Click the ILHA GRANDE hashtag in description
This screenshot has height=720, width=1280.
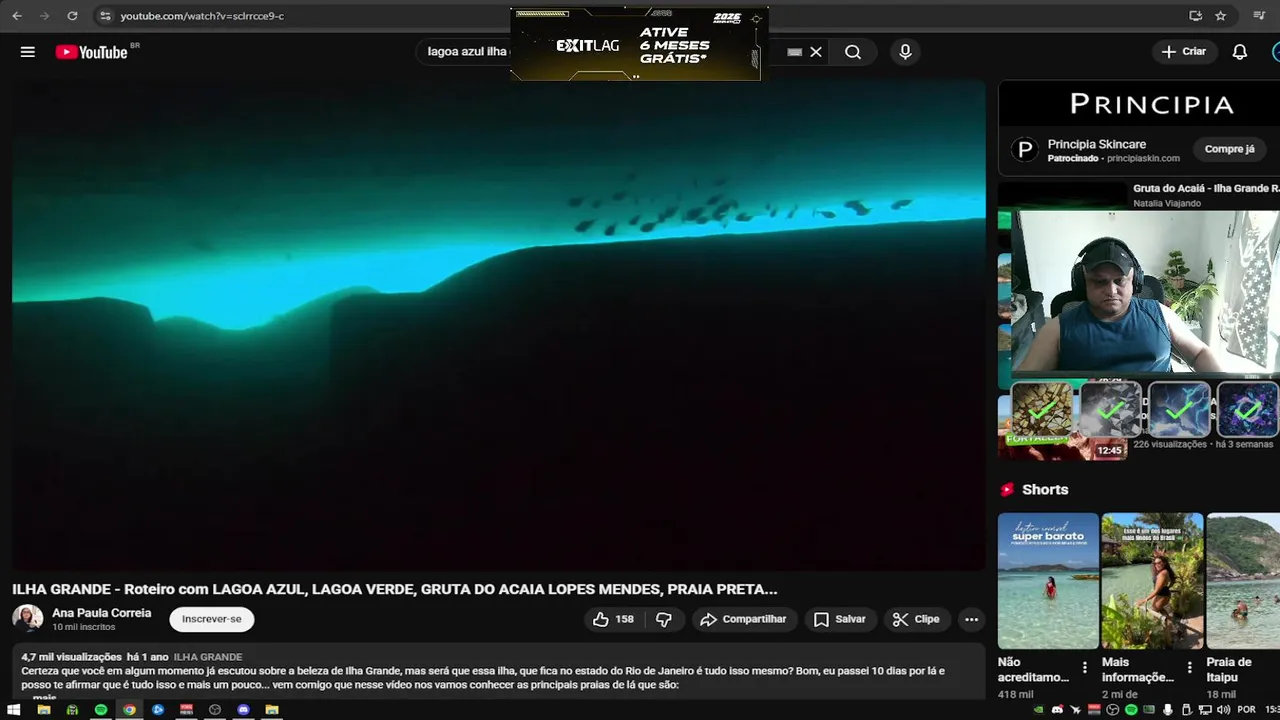point(208,657)
